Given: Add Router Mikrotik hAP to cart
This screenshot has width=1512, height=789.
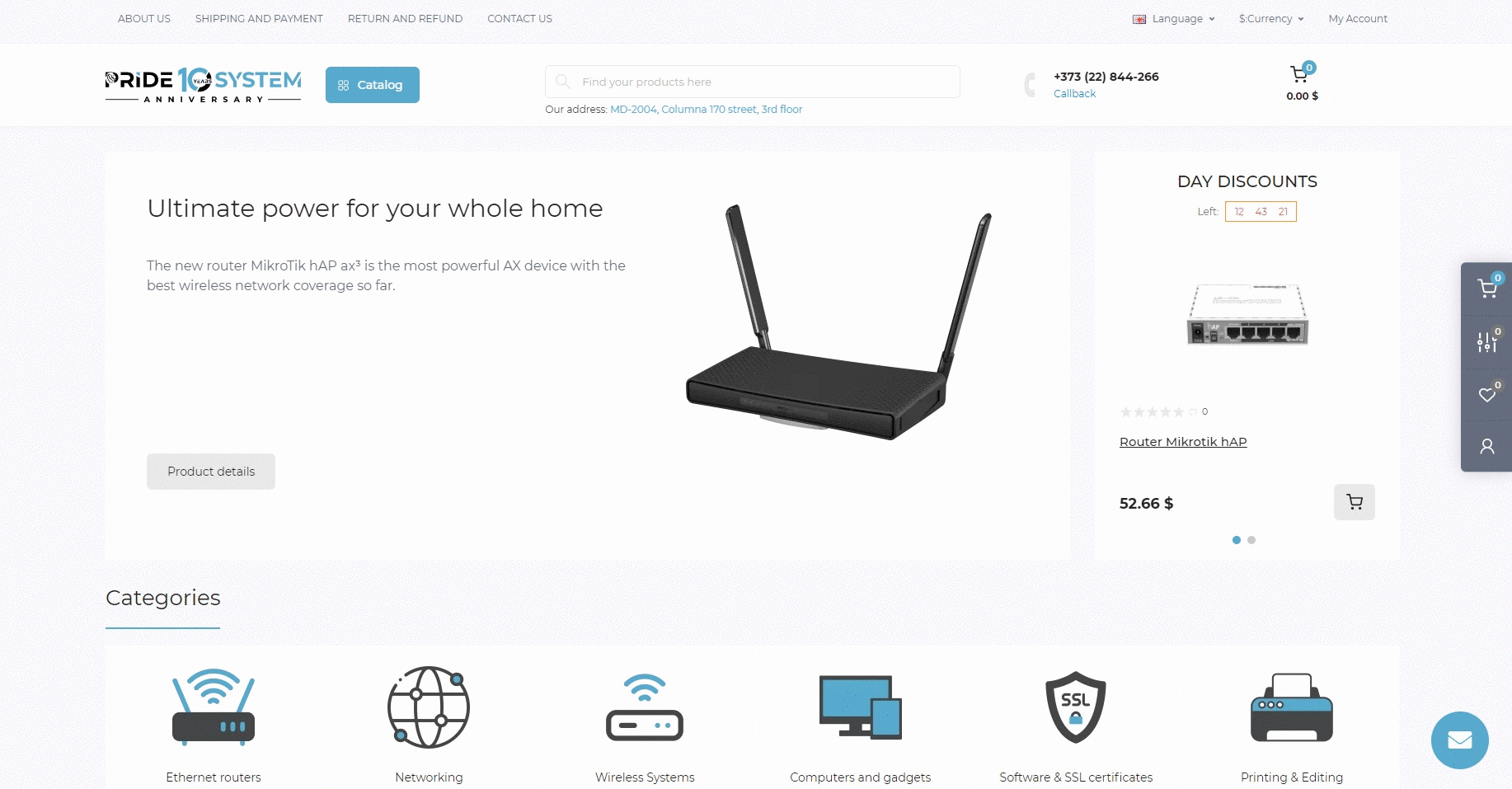Looking at the screenshot, I should 1354,502.
